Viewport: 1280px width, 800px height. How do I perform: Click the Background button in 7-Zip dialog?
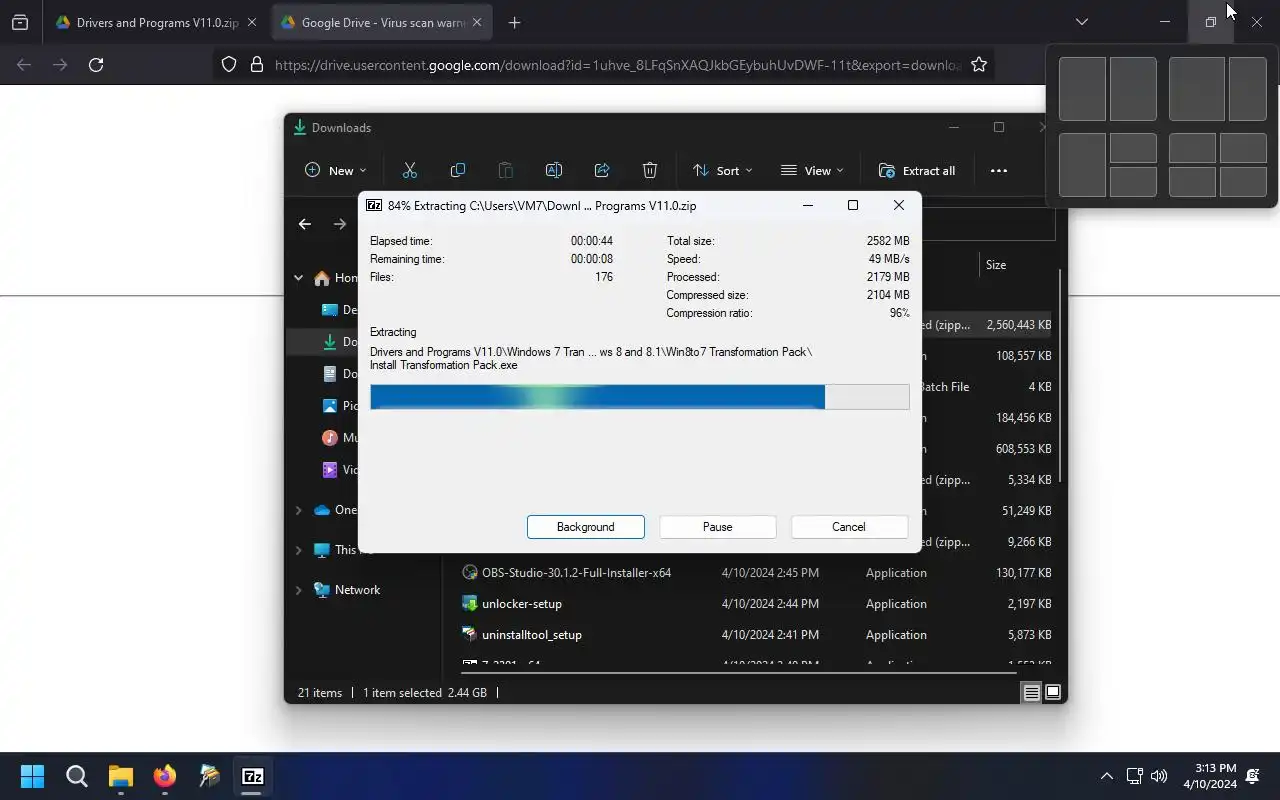(x=586, y=527)
